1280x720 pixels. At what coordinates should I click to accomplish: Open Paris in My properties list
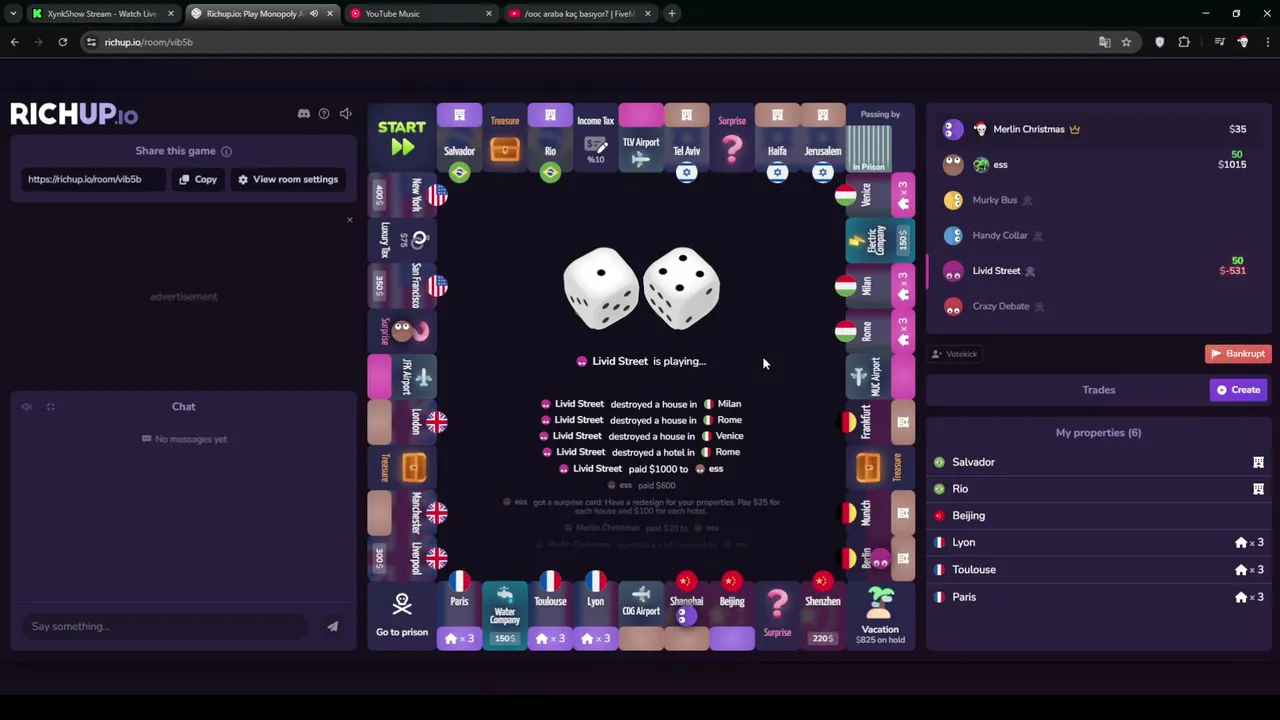(1098, 597)
